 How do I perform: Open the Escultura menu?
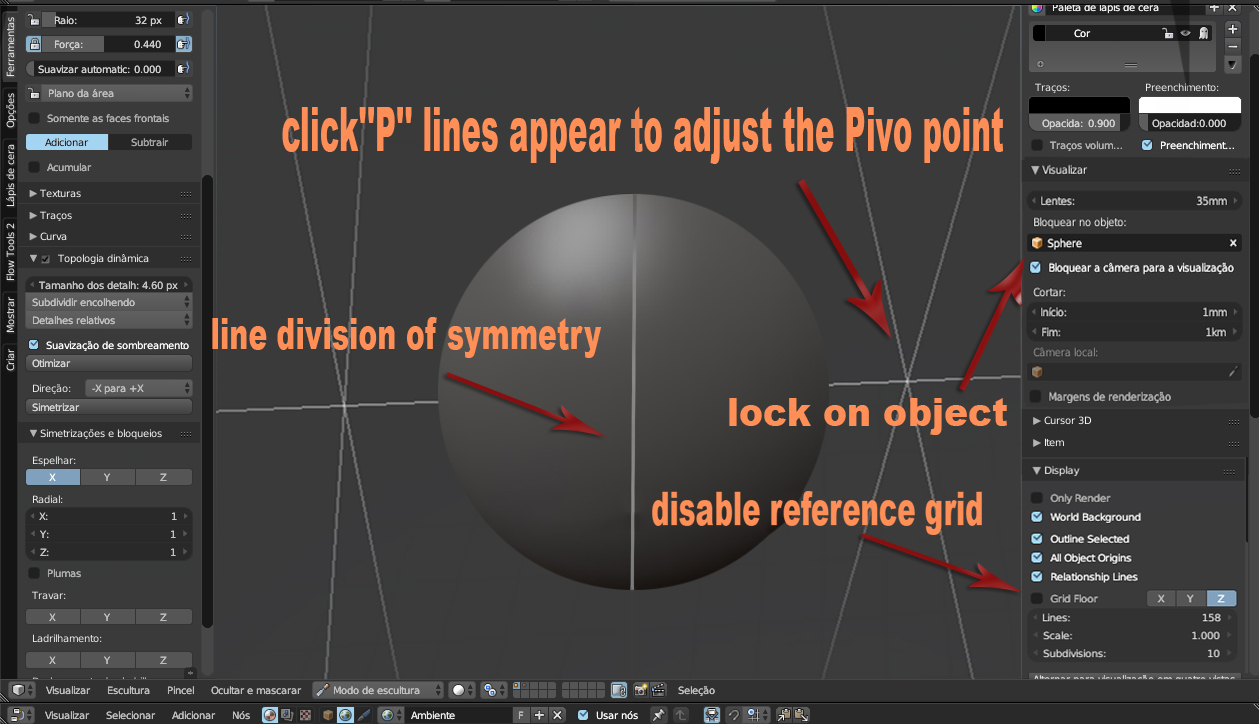128,690
